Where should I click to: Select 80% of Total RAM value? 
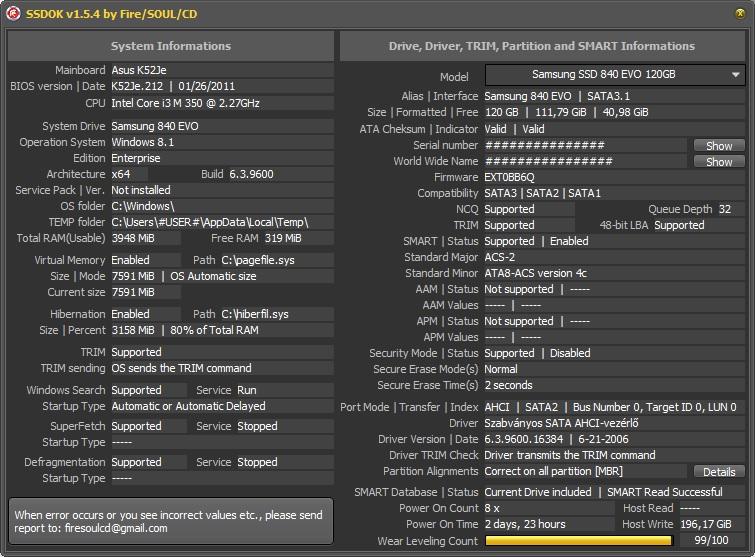(x=214, y=330)
